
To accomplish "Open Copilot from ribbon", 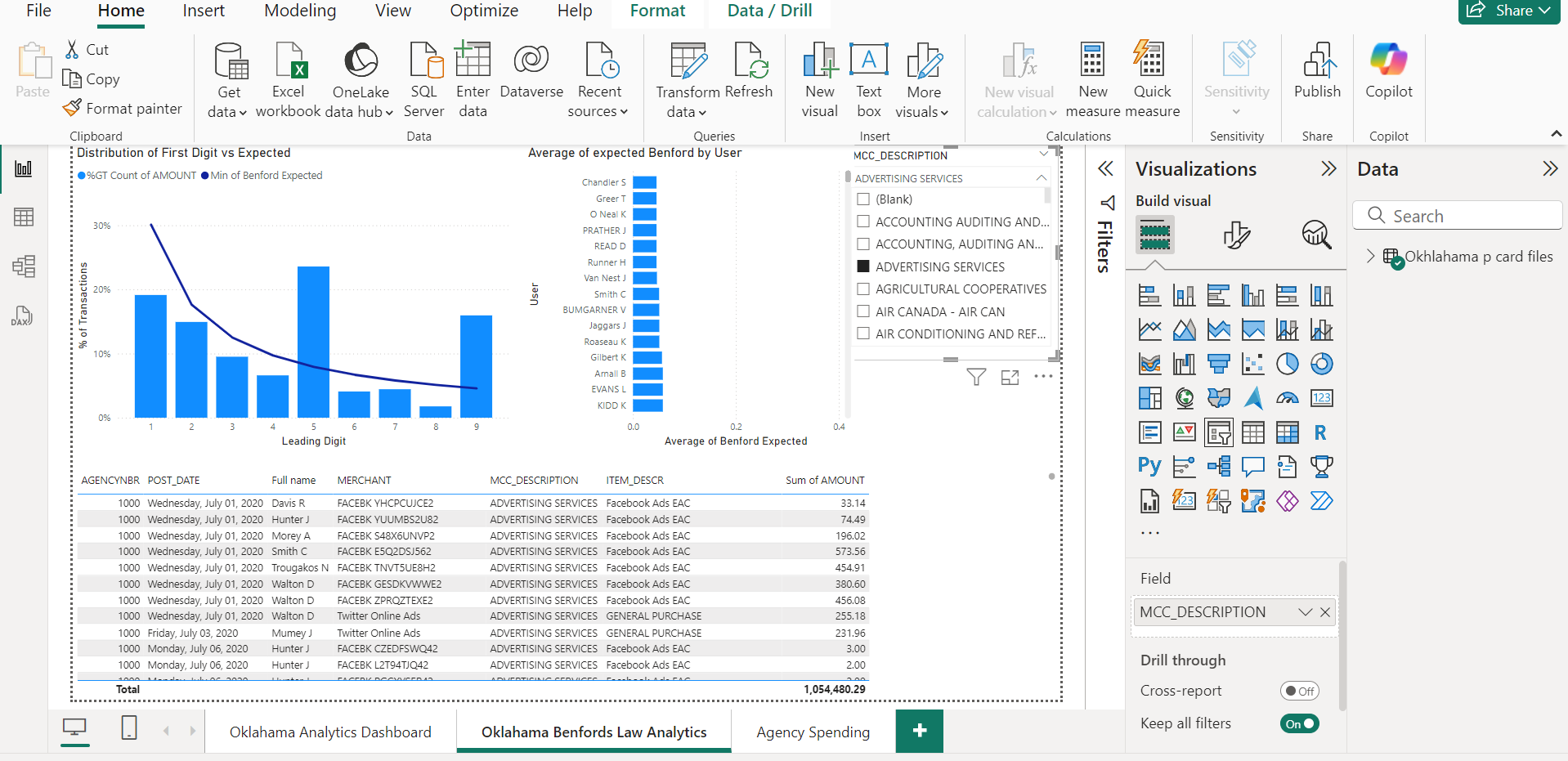I will (x=1389, y=70).
